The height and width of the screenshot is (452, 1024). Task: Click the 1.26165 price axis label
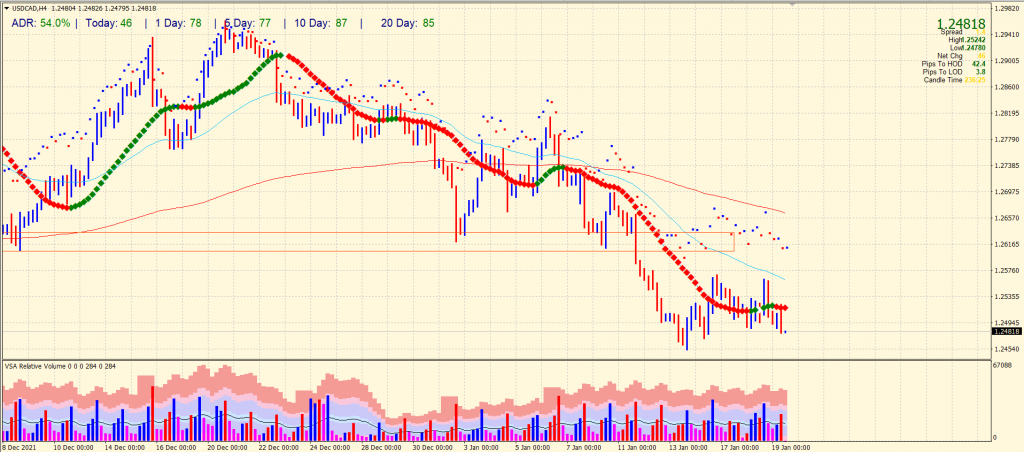pos(1007,244)
